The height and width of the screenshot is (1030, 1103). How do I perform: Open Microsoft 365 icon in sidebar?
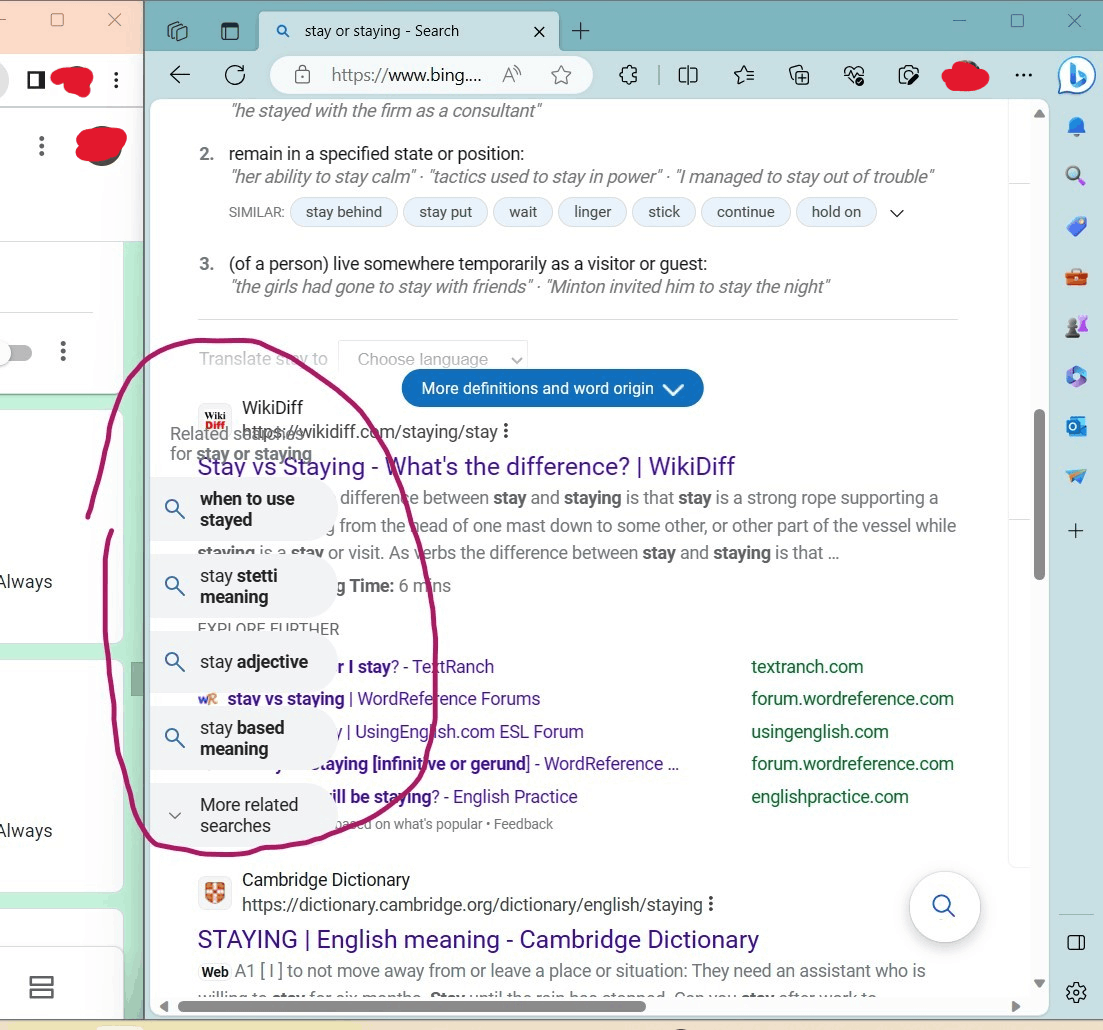coord(1076,376)
